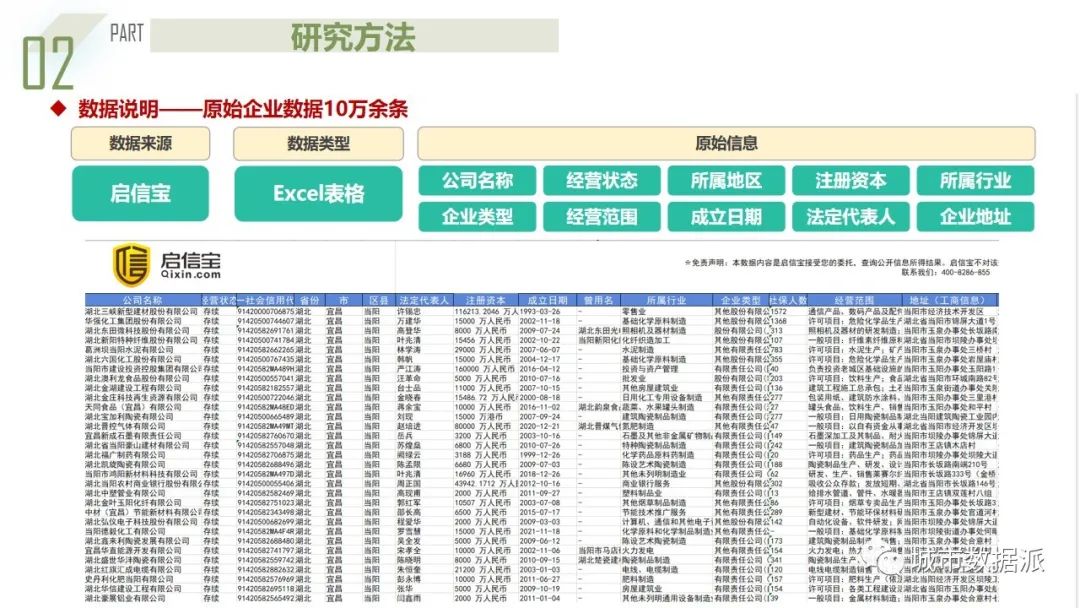
Task: Select cell 湖北三峡新型建材股份有限公司
Action: (x=142, y=311)
